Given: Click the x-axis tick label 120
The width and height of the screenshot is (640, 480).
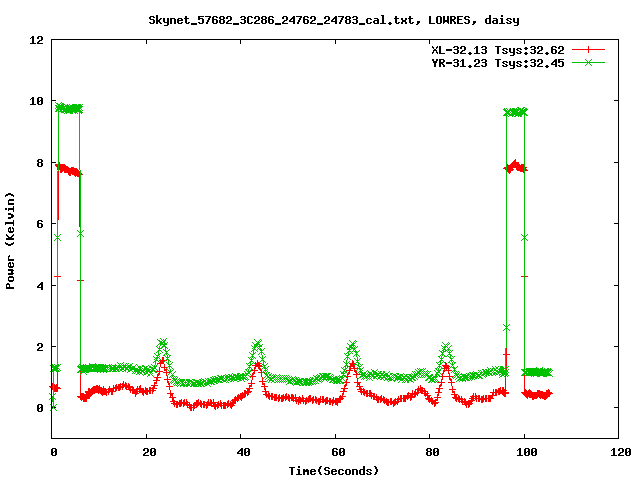Looking at the screenshot, I should pyautogui.click(x=621, y=452).
